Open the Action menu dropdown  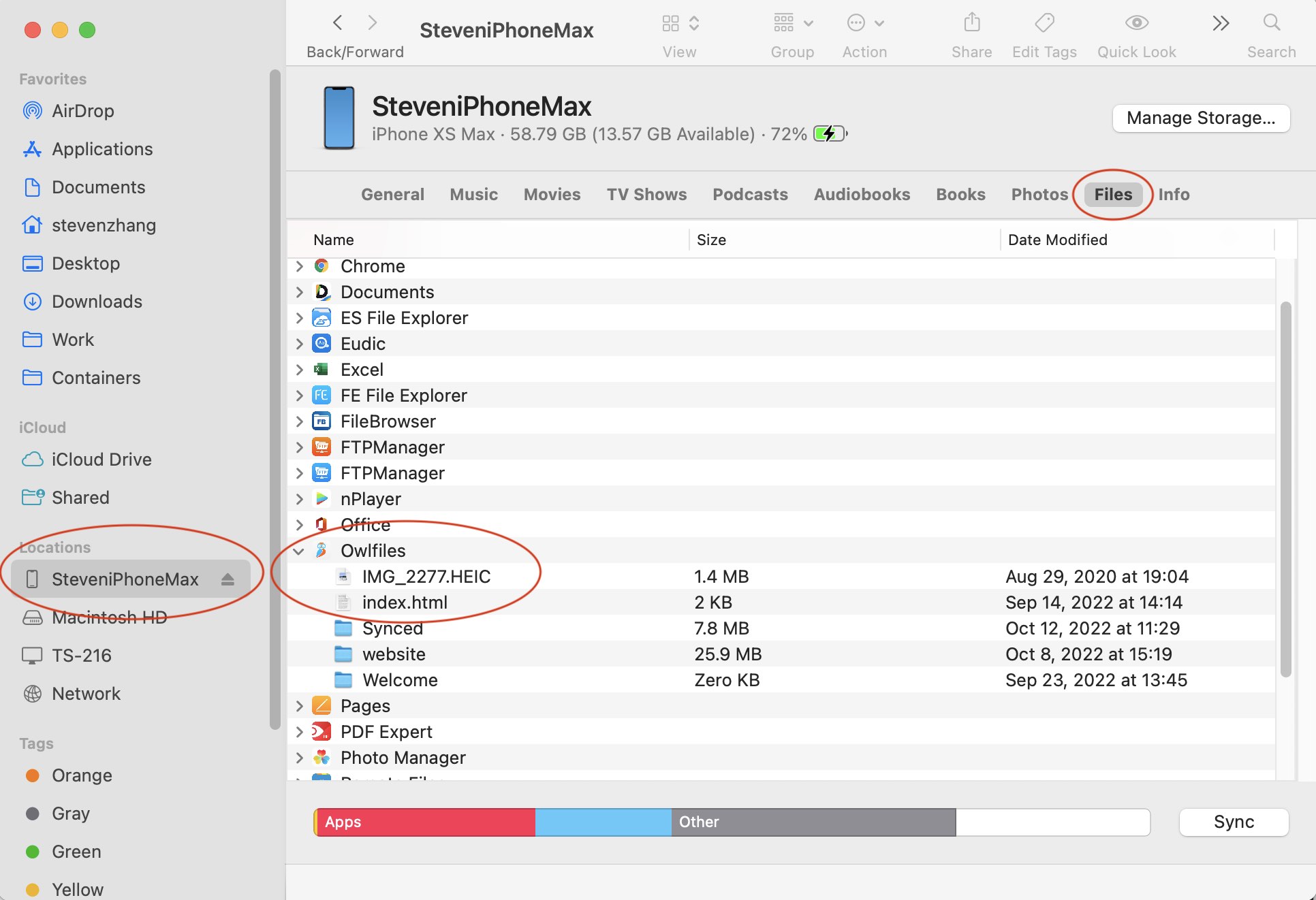tap(865, 24)
